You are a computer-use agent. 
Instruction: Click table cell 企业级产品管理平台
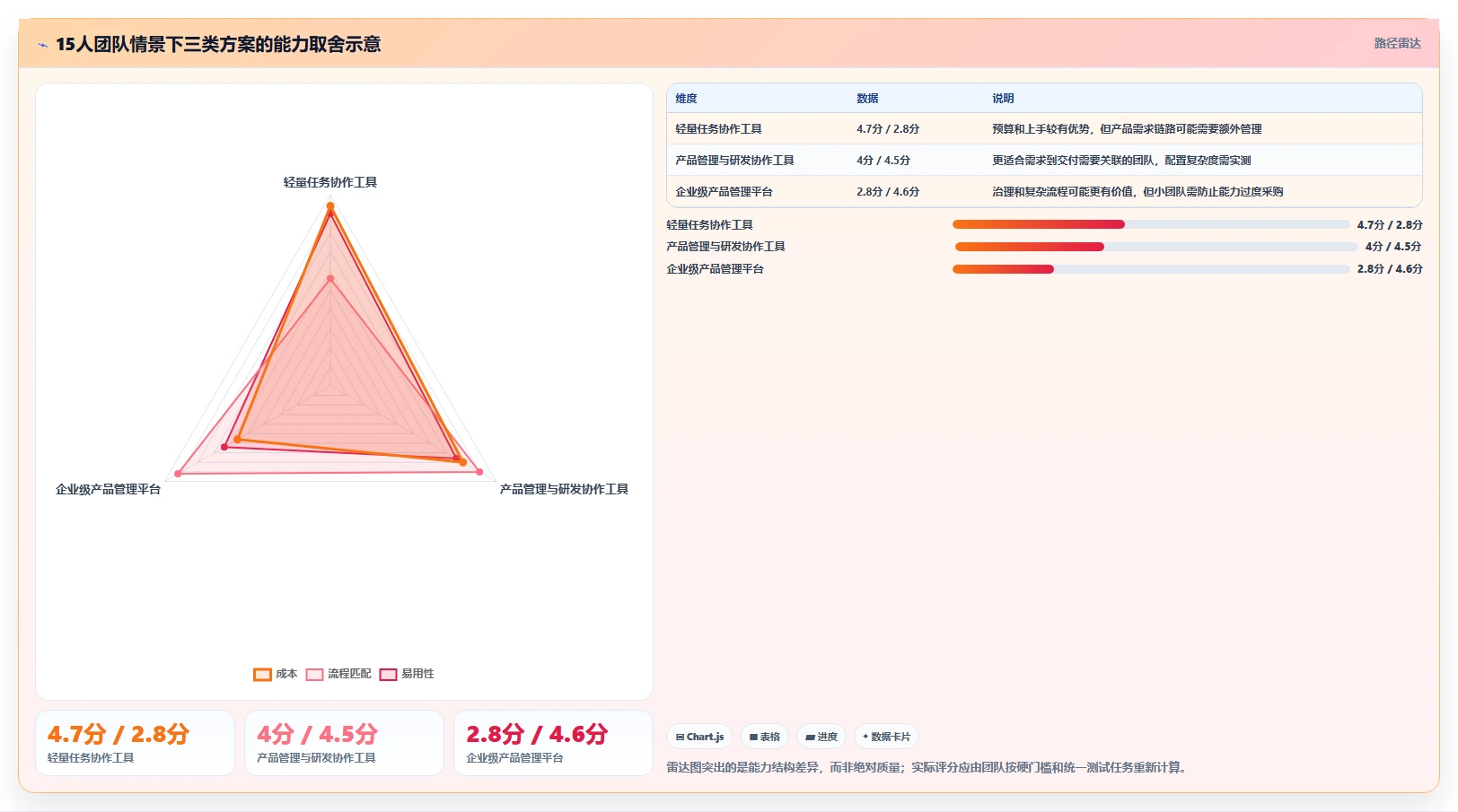pos(724,192)
